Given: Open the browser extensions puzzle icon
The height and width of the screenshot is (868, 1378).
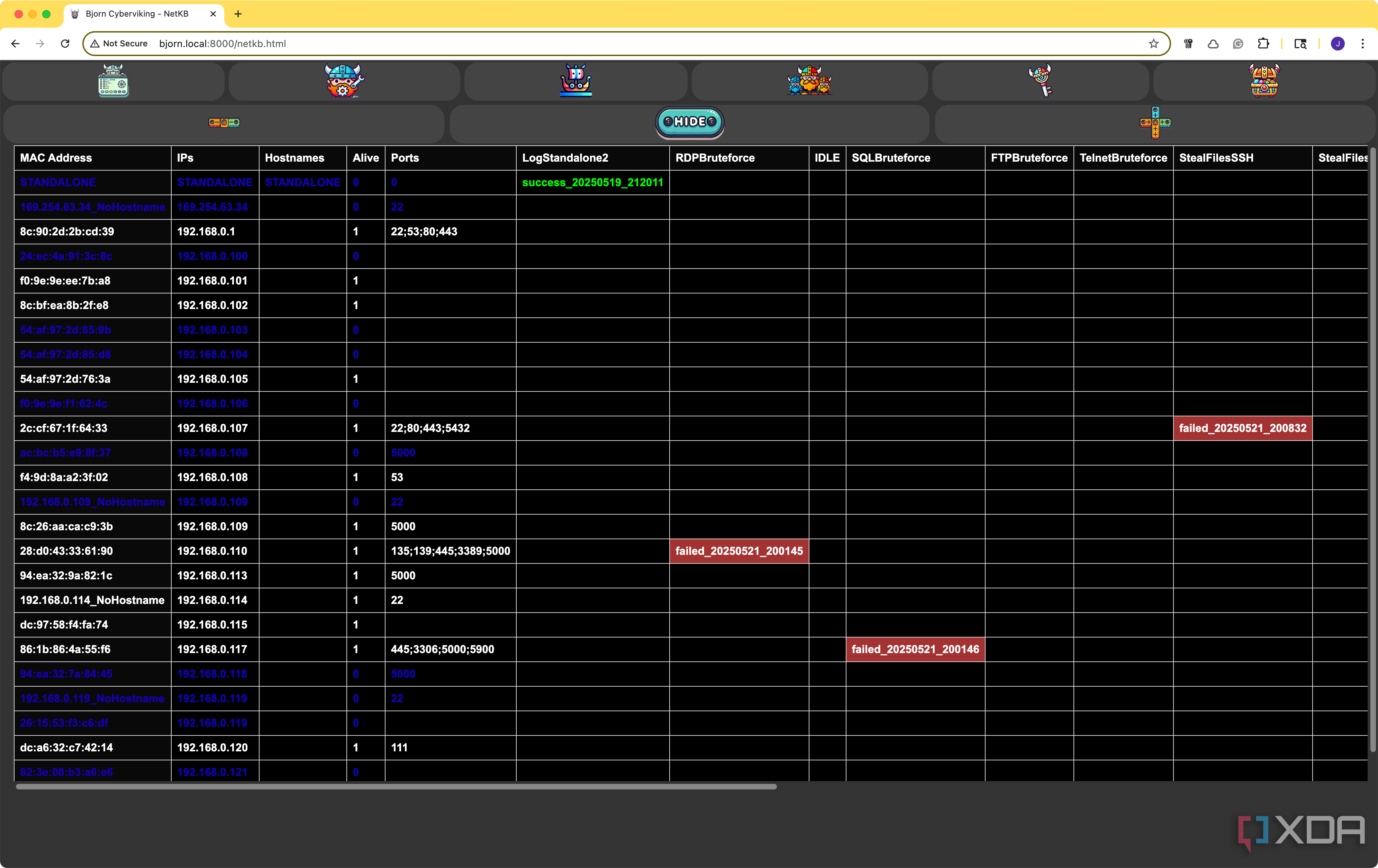Looking at the screenshot, I should coord(1263,44).
